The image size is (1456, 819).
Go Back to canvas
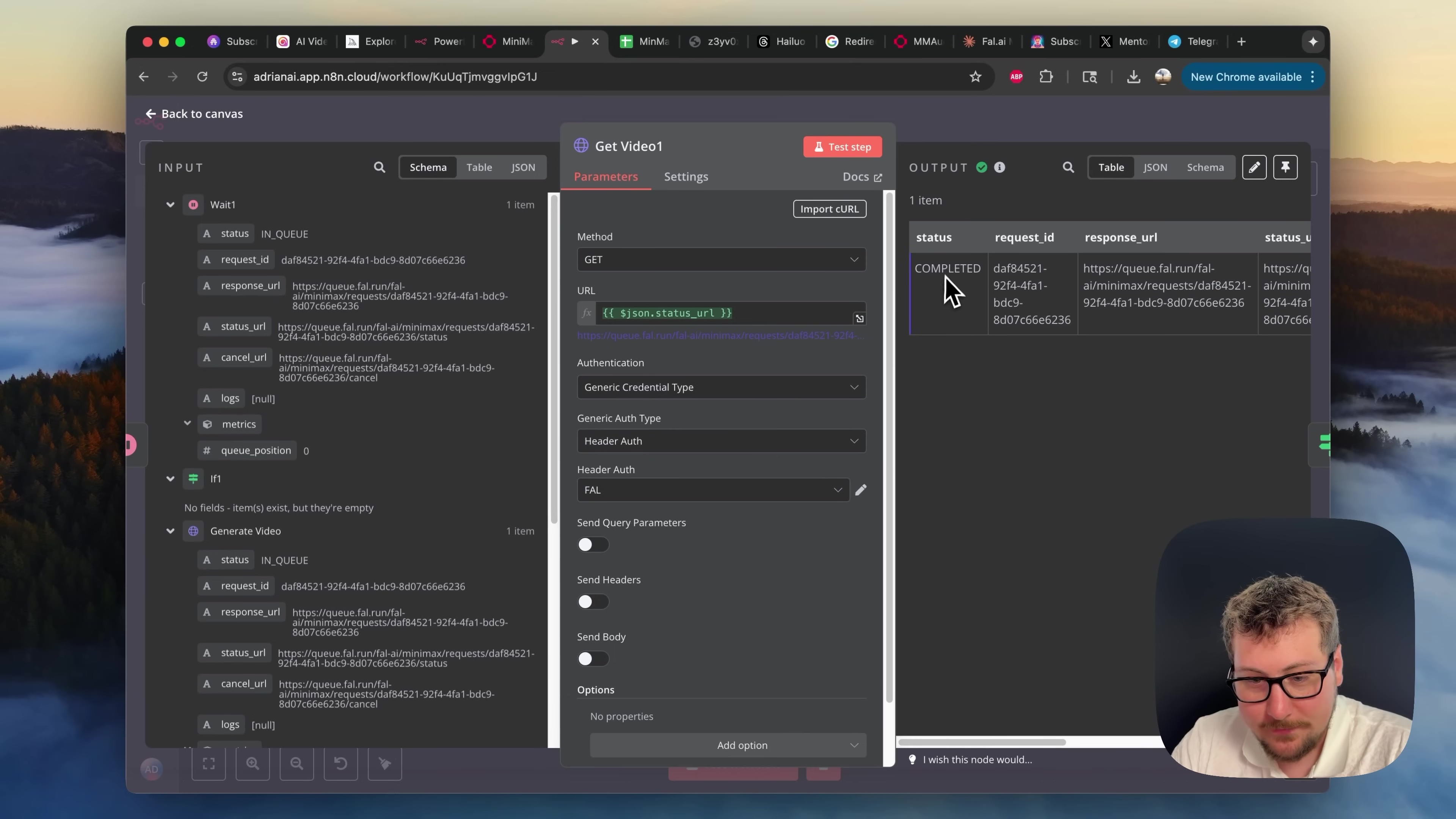(194, 114)
